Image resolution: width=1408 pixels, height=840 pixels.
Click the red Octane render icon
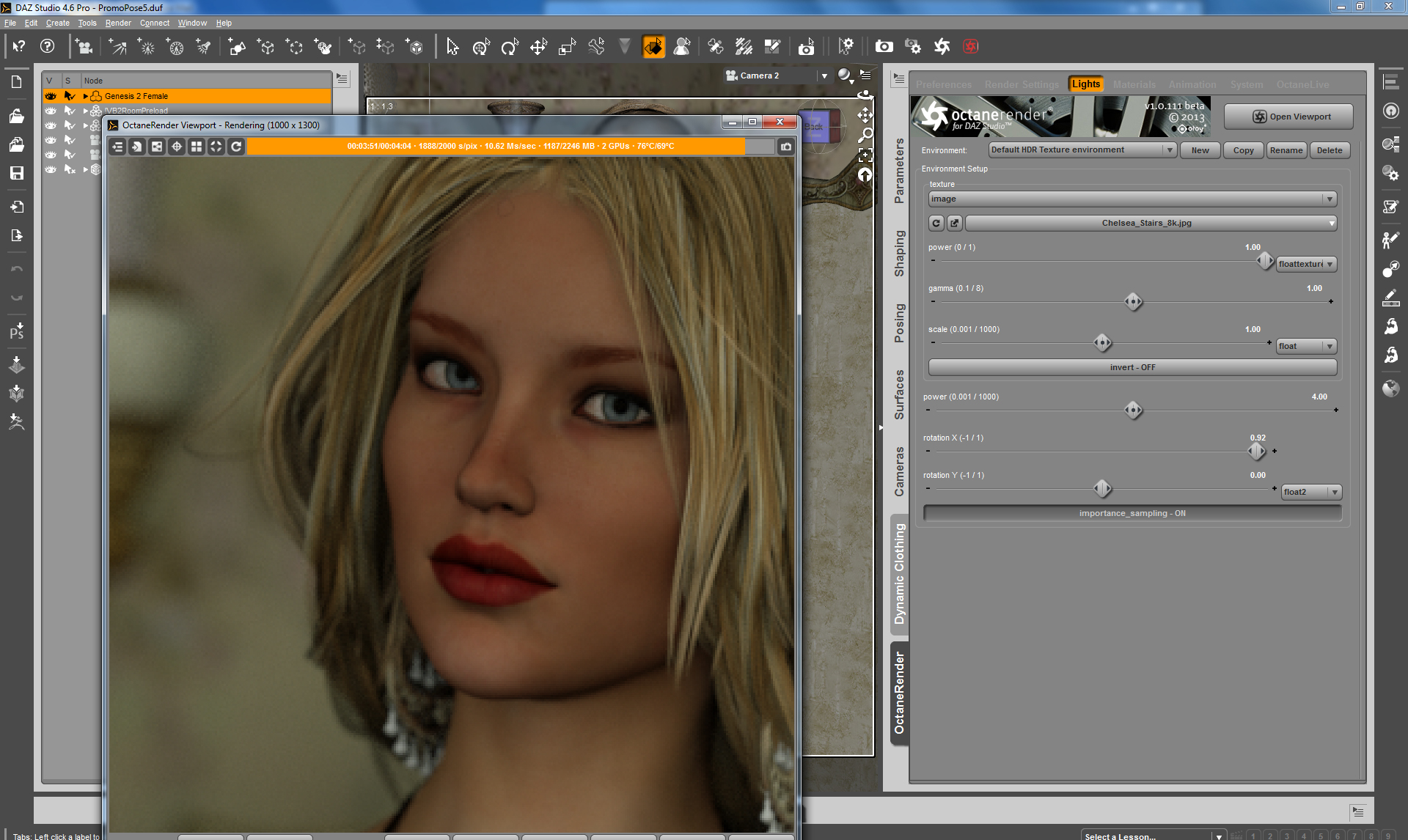(971, 47)
